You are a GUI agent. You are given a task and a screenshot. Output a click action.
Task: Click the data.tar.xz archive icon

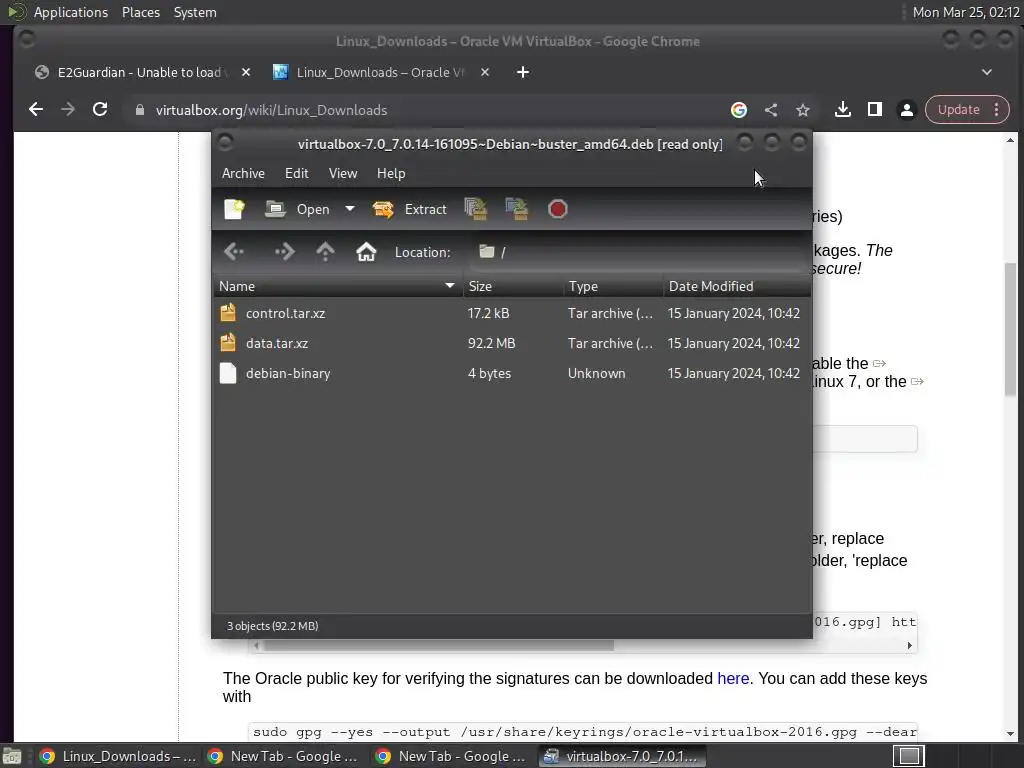coord(228,343)
